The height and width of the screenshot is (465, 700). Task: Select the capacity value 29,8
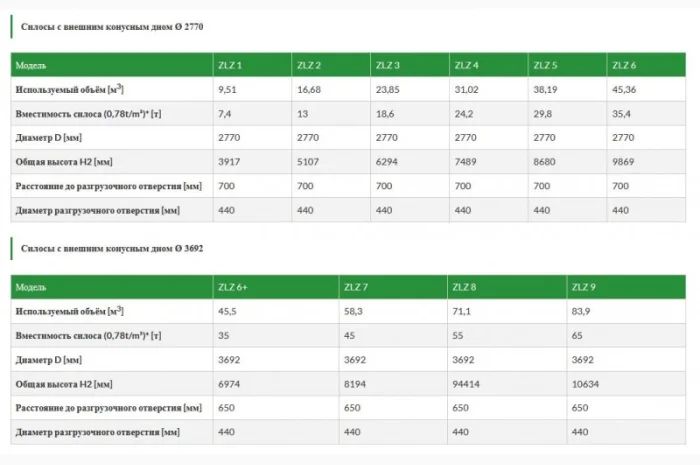click(543, 114)
